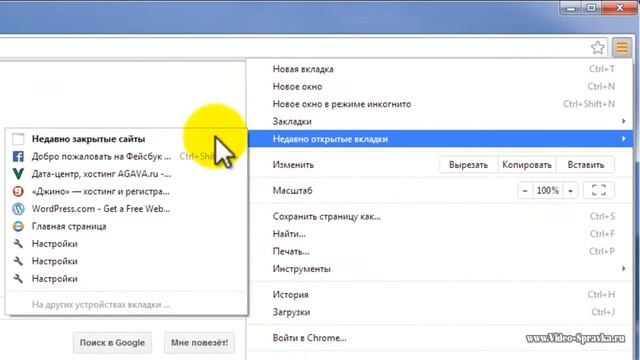The image size is (640, 360).
Task: Decrease zoom with the minus button
Action: point(525,191)
